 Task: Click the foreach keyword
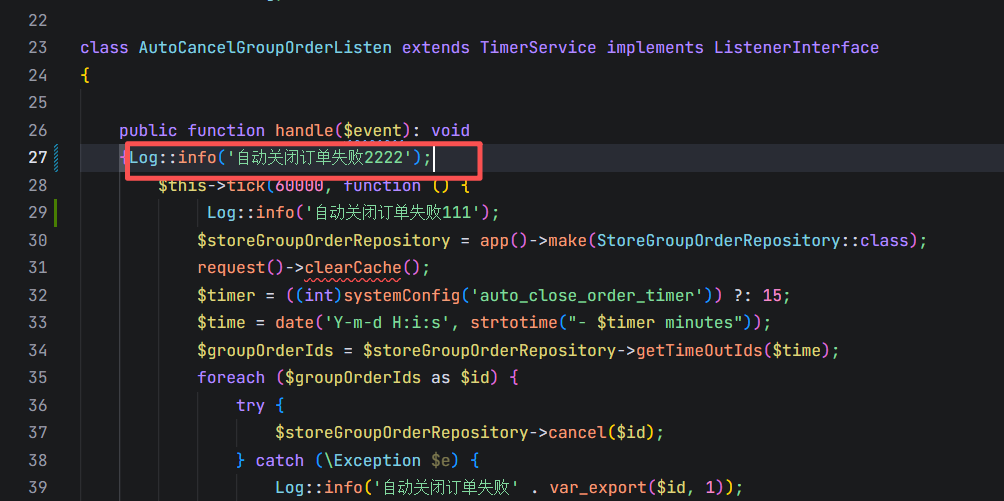[x=231, y=377]
